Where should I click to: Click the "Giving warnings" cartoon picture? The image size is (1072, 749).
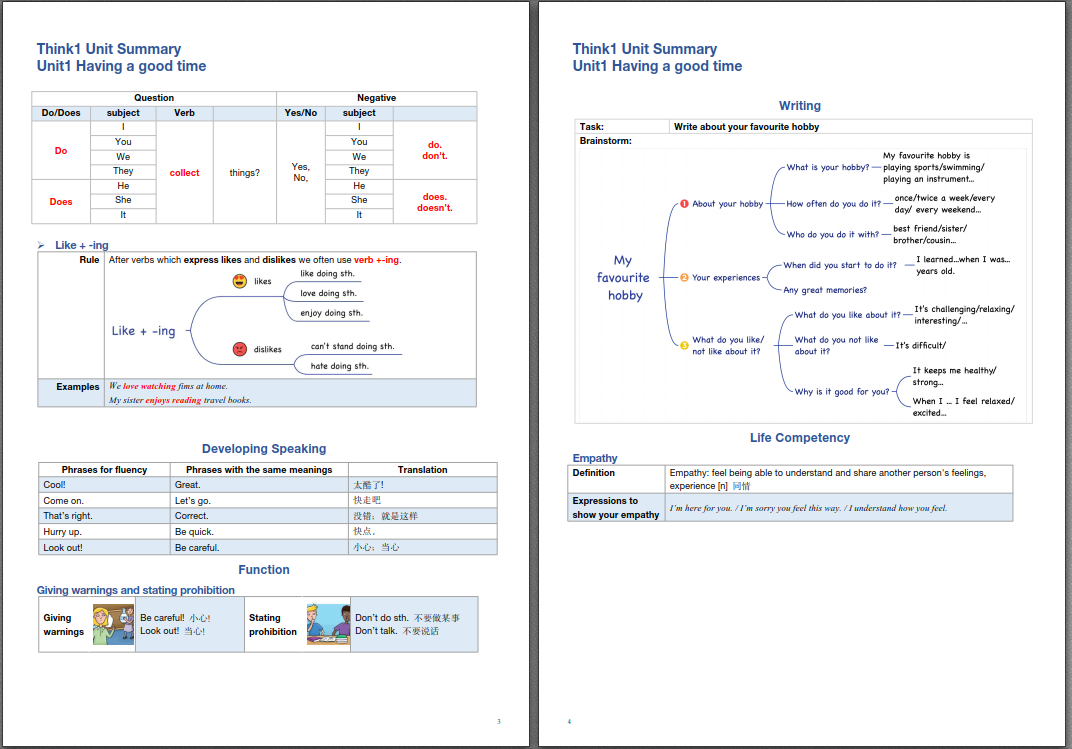113,624
